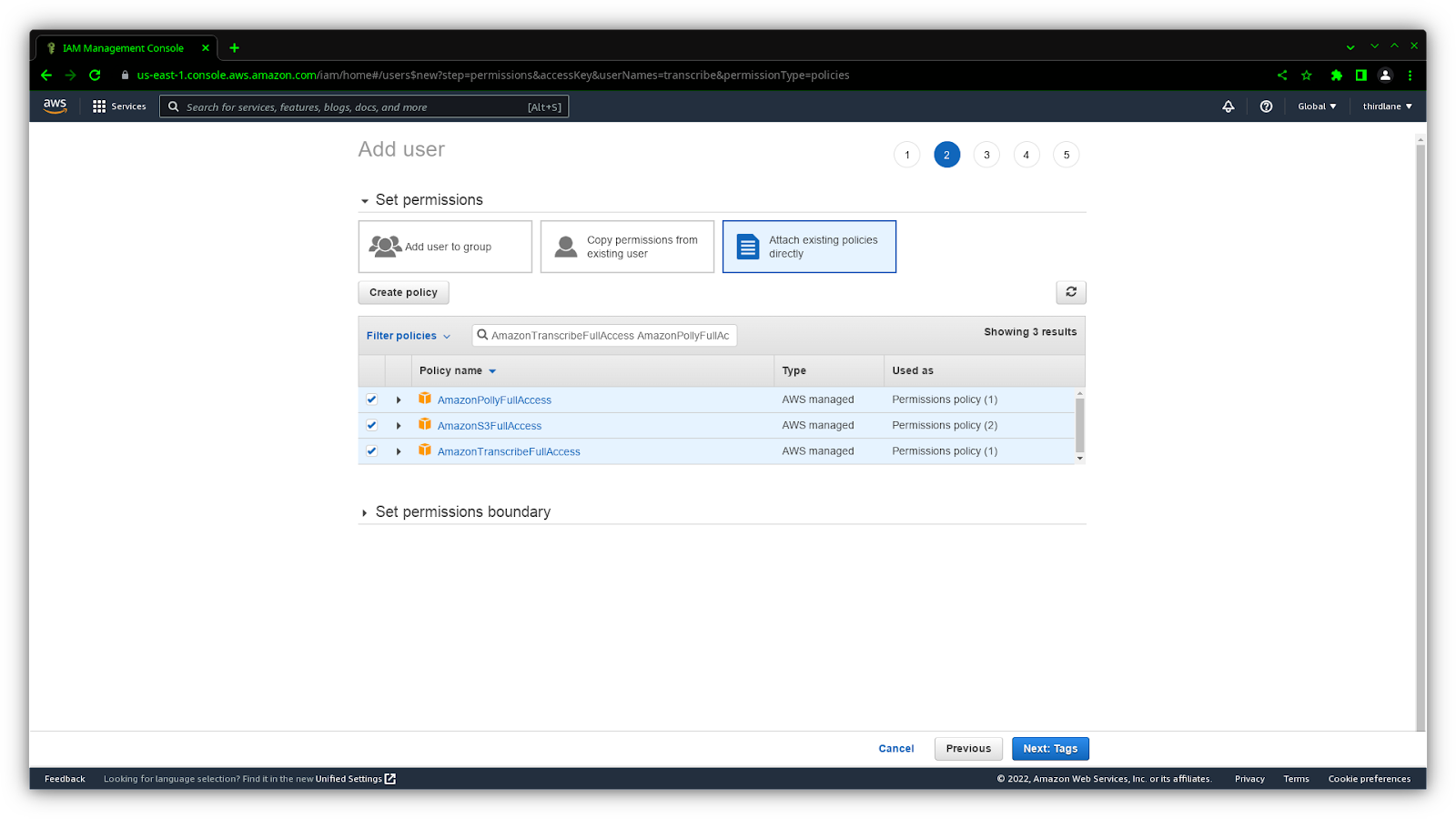Screen dimensions: 1456x819
Task: Open the browser three-dot menu
Action: pyautogui.click(x=1410, y=76)
